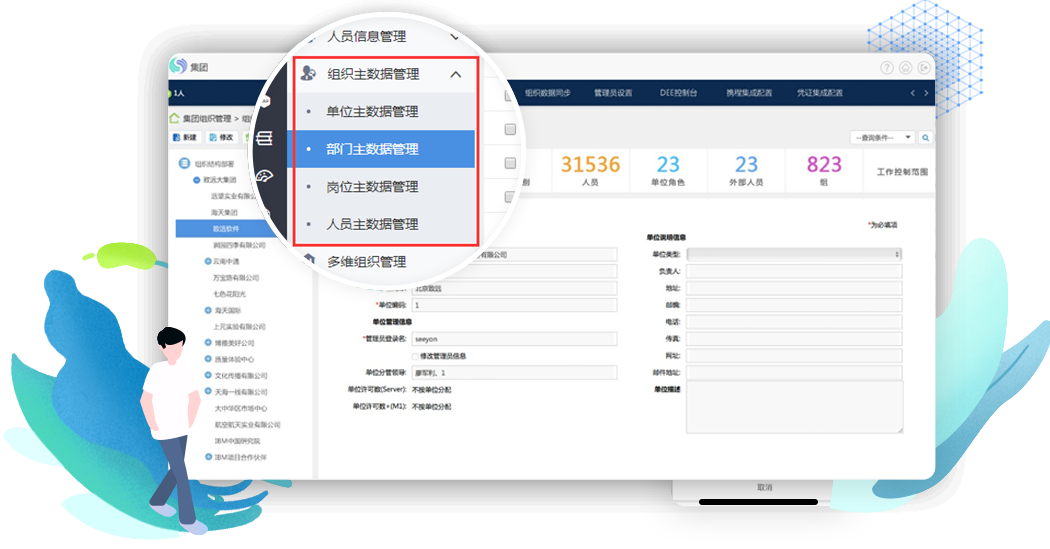Click the logout icon in header
Viewport: 1050px width, 549px height.
coord(924,68)
